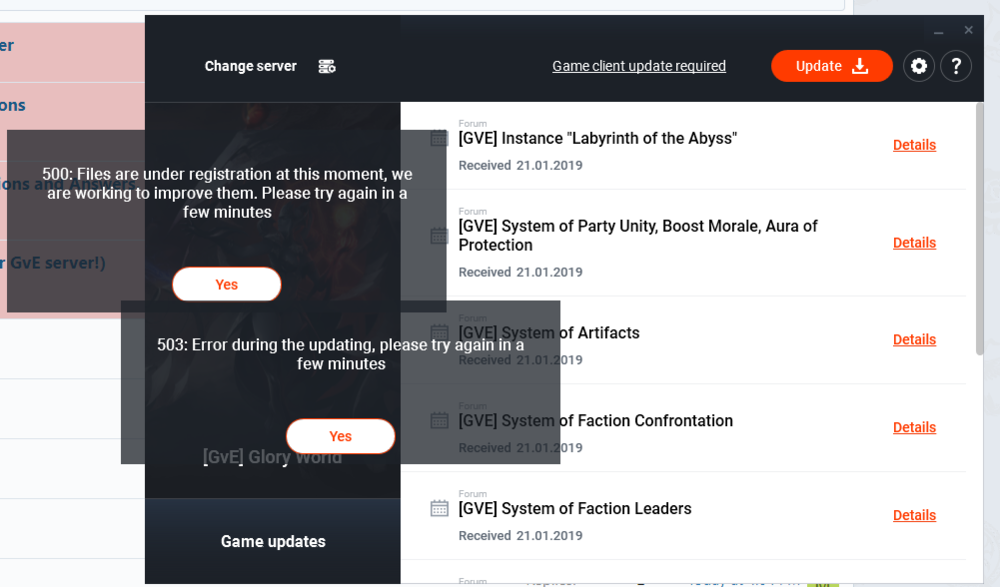Image resolution: width=1000 pixels, height=587 pixels.
Task: Click calendar icon beside System of Party Unity
Action: [x=439, y=236]
